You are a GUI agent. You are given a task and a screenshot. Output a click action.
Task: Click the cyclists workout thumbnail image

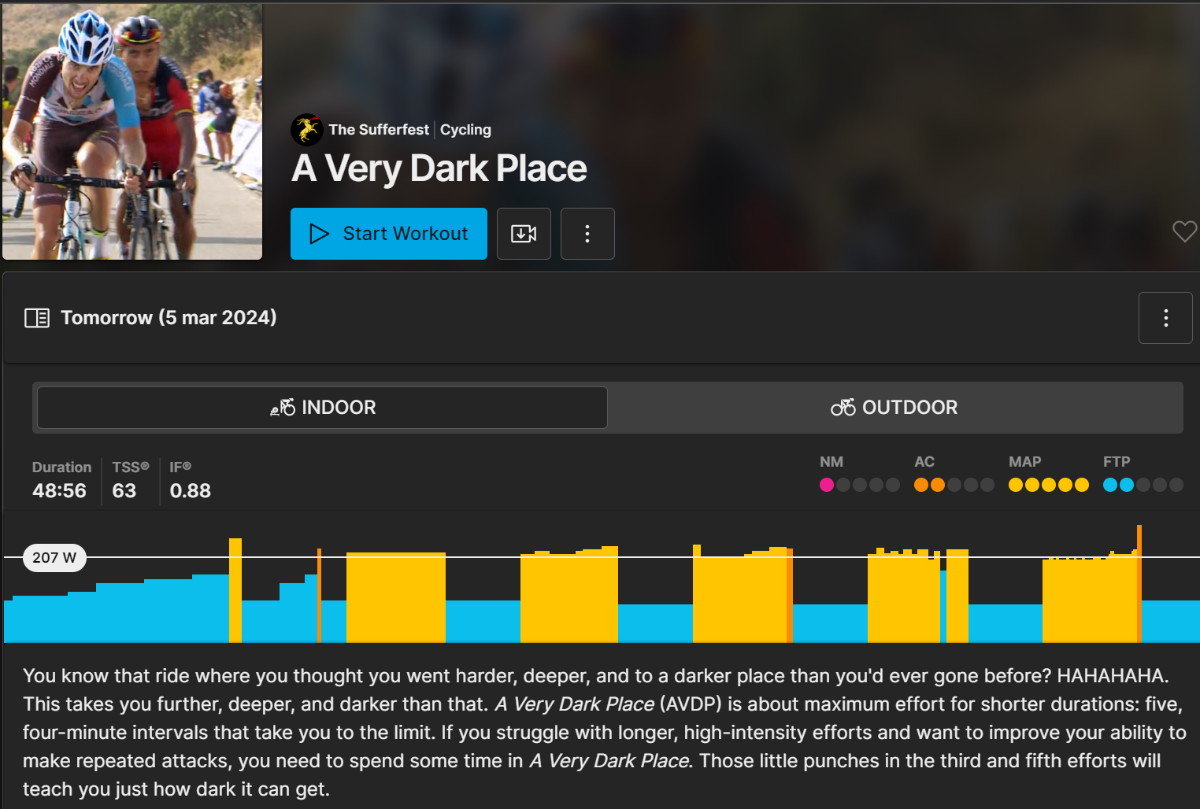point(132,131)
